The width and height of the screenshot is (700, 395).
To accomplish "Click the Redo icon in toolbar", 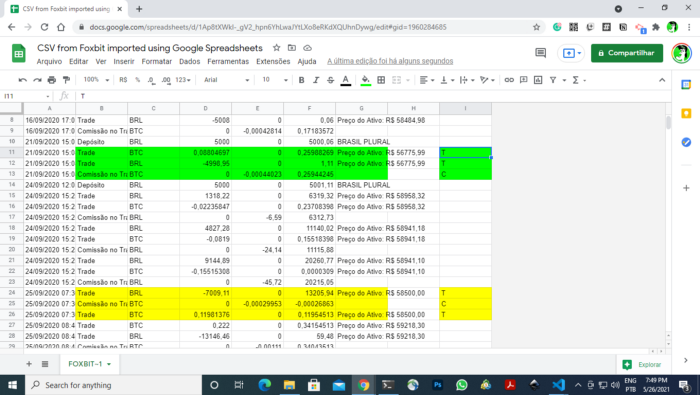I will tap(37, 80).
